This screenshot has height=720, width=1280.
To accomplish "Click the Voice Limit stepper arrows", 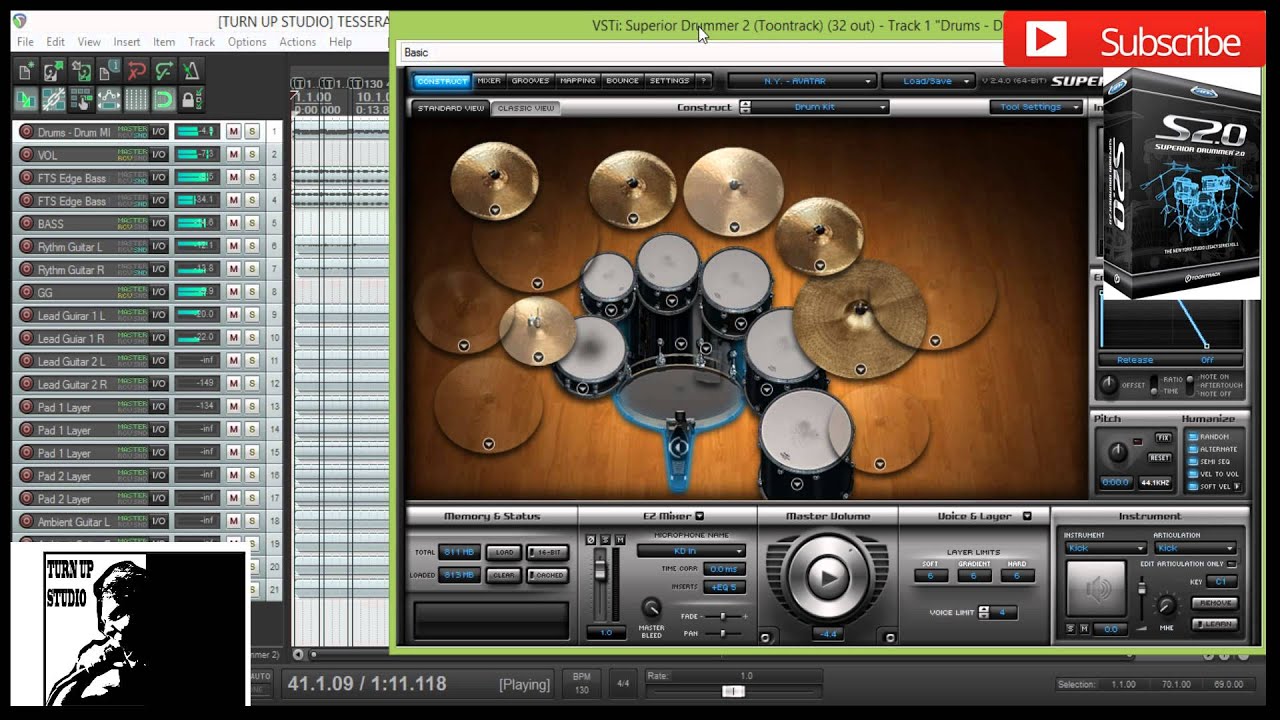I will tap(984, 612).
